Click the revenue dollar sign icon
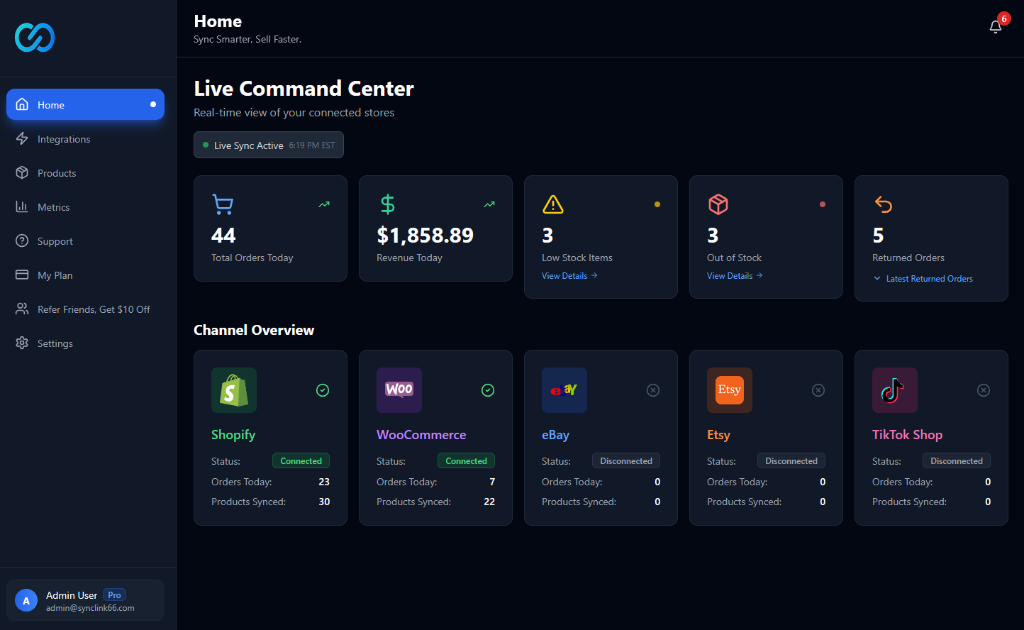 point(387,204)
